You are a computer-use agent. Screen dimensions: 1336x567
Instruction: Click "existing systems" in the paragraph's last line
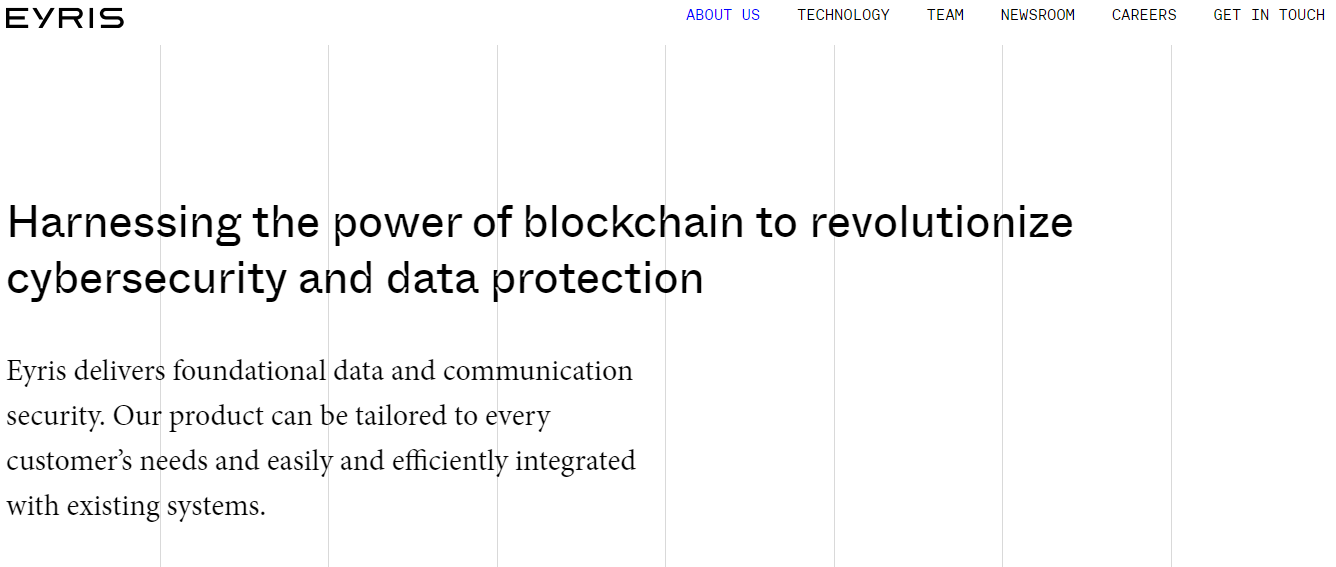[165, 506]
